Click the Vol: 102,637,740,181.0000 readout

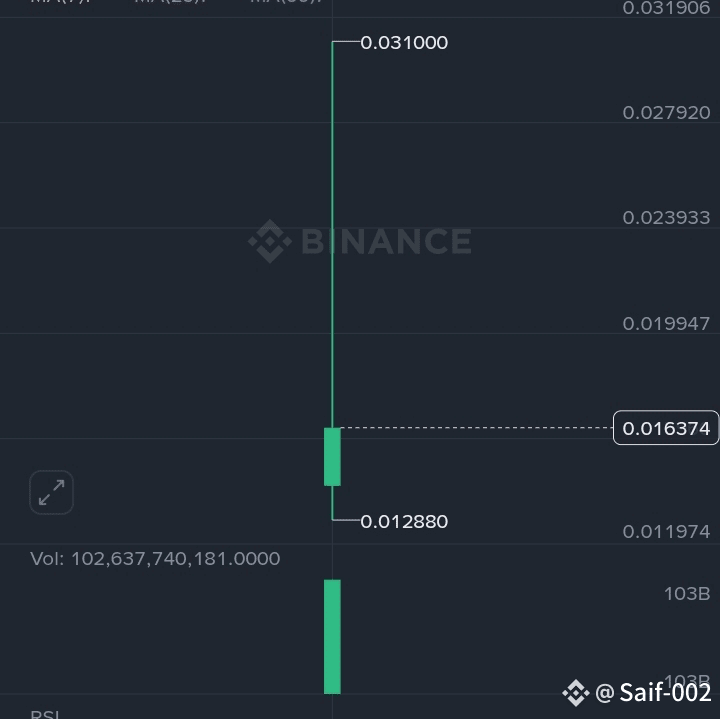[155, 559]
